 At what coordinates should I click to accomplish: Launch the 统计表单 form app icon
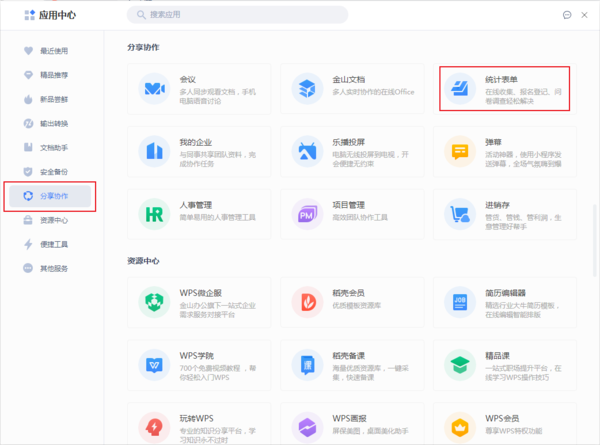[x=460, y=89]
